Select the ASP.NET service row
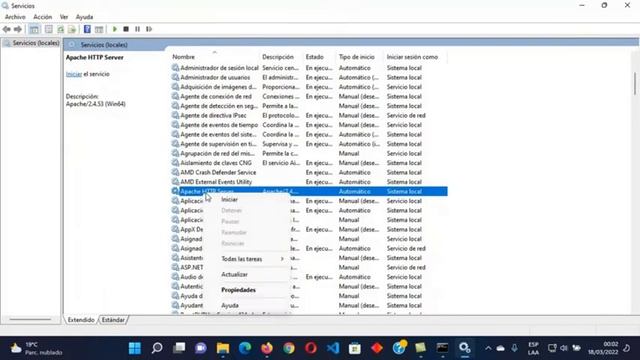 coord(309,267)
